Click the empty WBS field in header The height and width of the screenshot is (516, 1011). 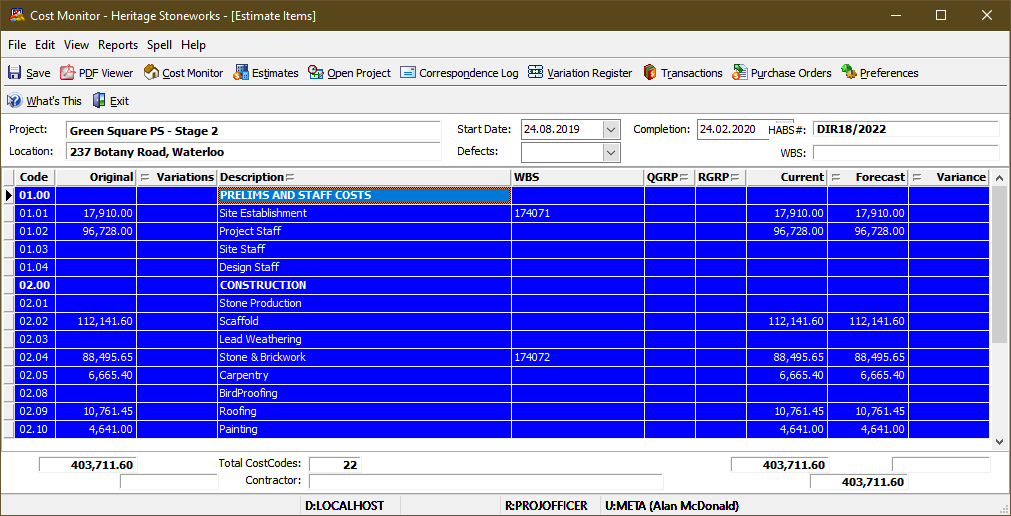point(906,153)
